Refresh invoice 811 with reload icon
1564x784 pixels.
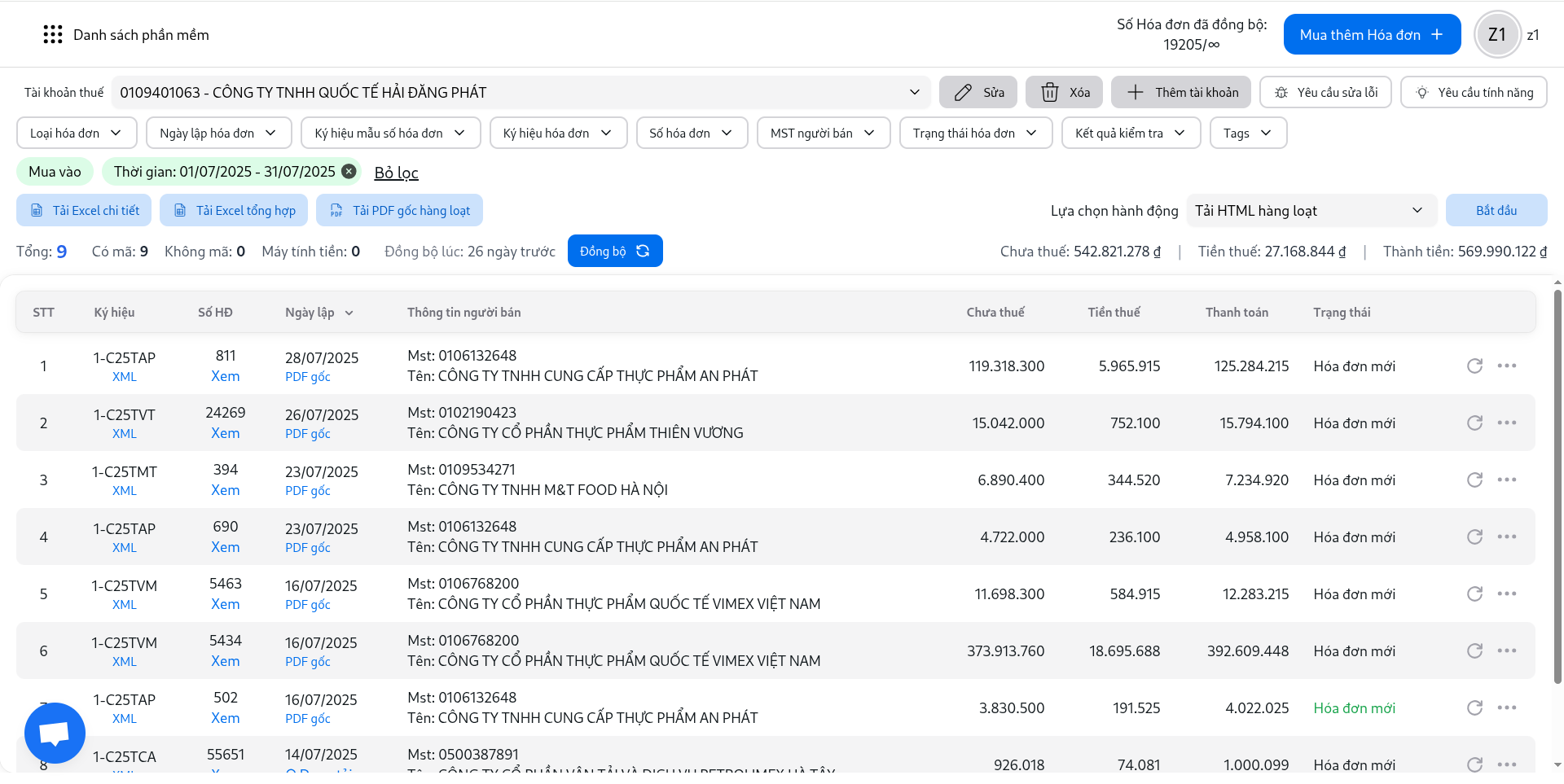1474,366
